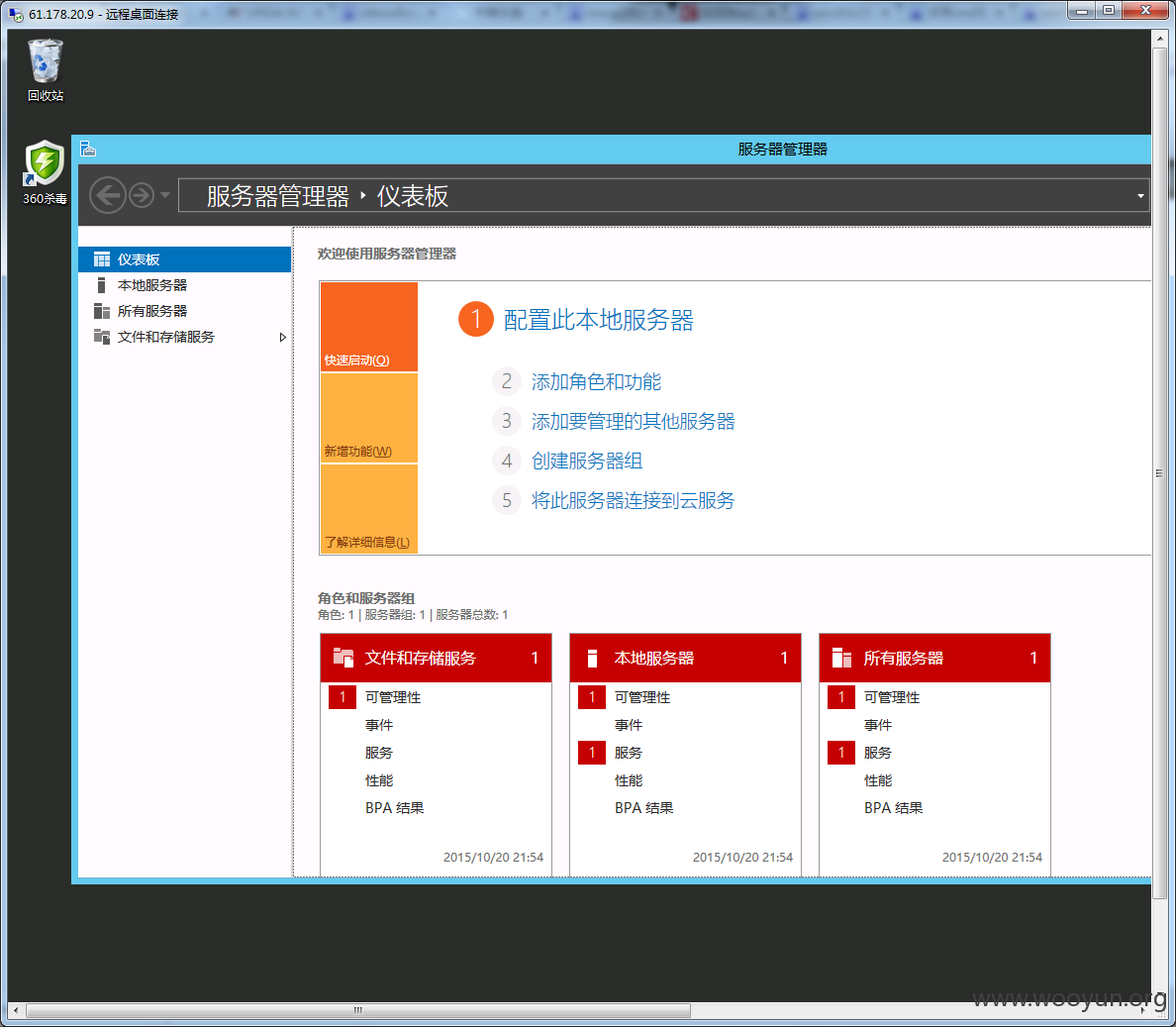The width and height of the screenshot is (1176, 1027).
Task: Open the 文件和存储服务 tile header
Action: pyautogui.click(x=436, y=658)
